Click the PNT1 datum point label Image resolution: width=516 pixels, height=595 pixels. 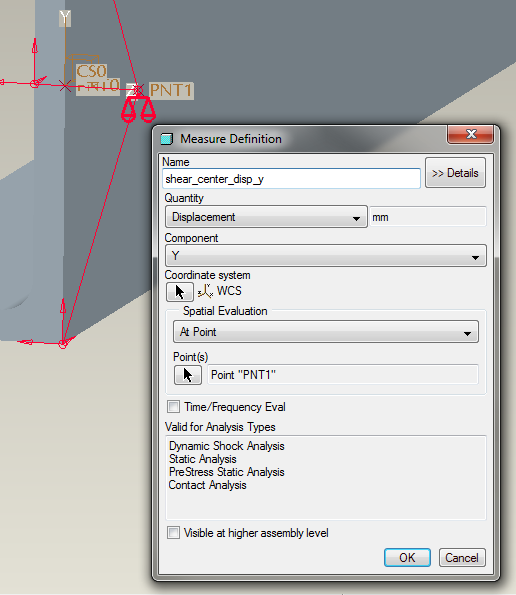(171, 91)
